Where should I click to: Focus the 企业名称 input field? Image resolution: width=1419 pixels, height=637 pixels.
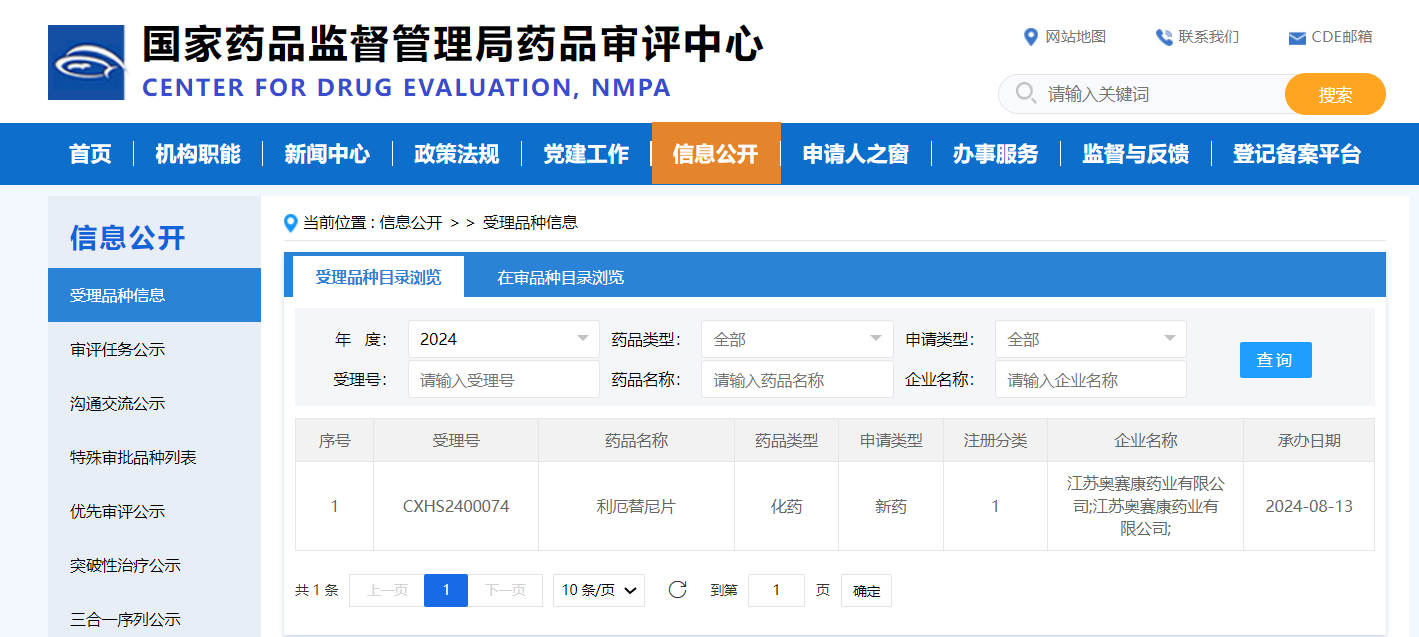[x=1090, y=380]
